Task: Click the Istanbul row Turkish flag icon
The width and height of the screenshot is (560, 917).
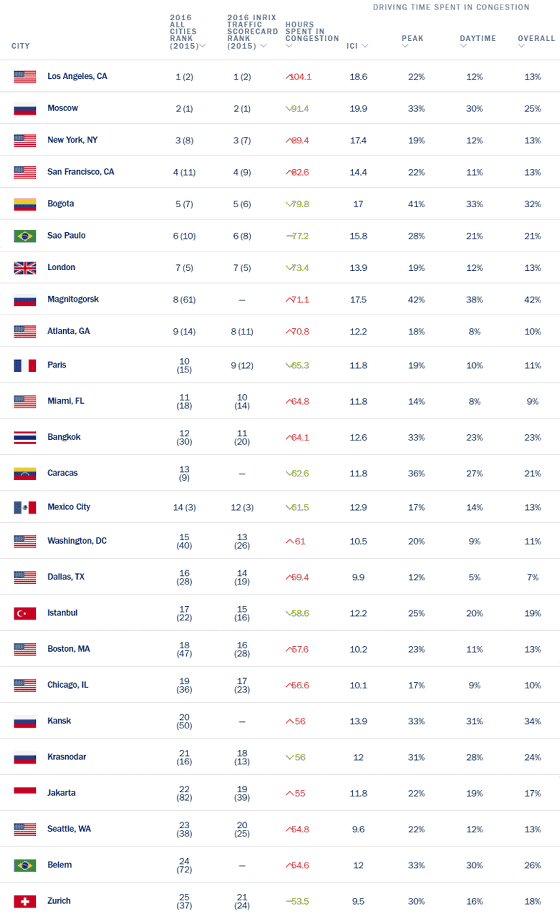Action: tap(25, 613)
